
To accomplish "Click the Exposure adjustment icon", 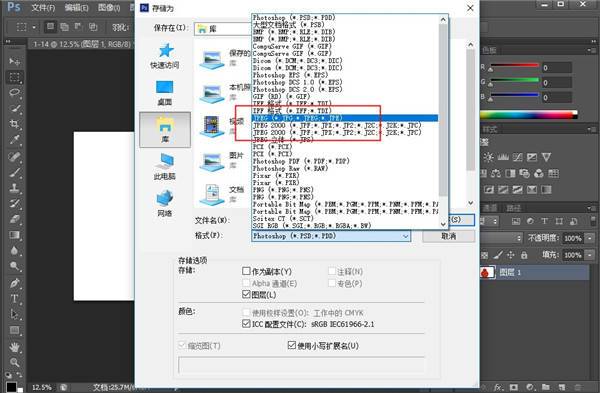I will point(532,157).
